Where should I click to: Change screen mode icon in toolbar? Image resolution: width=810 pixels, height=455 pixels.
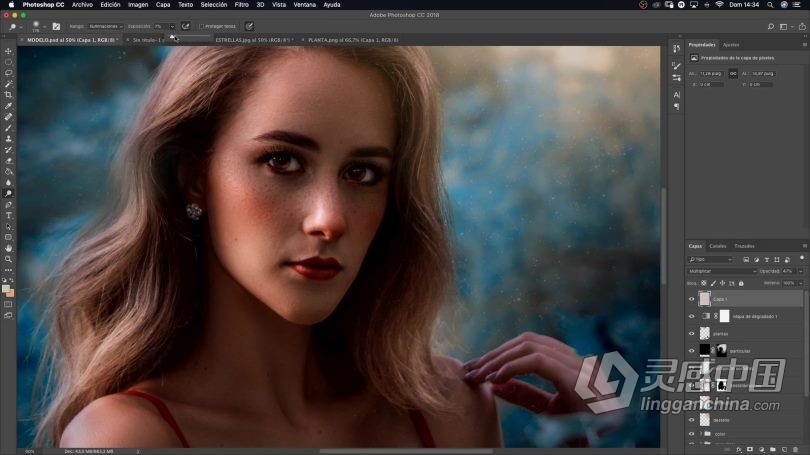tap(8, 315)
